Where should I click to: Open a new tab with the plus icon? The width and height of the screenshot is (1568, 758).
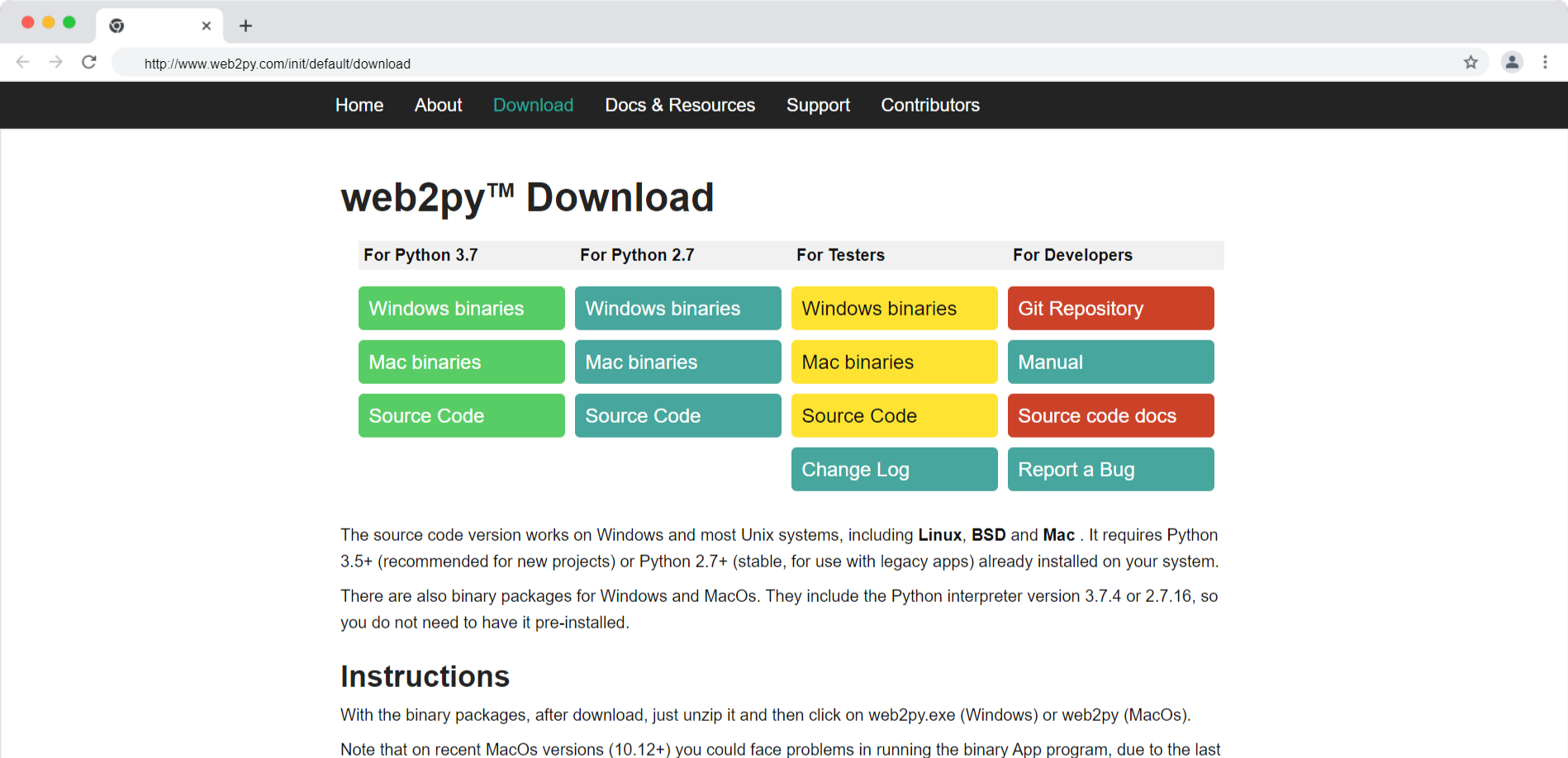click(x=245, y=26)
